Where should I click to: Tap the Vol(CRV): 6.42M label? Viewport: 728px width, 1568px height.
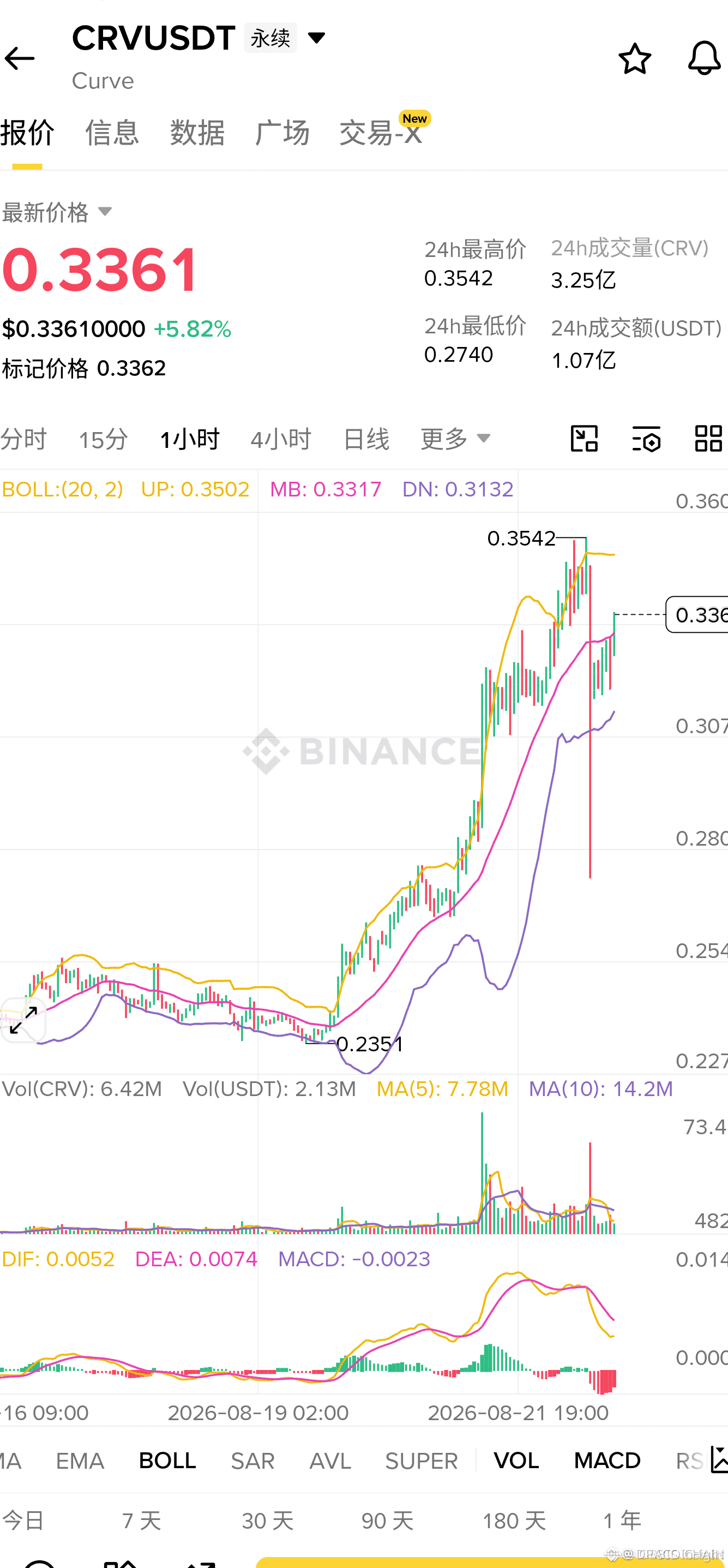point(82,1089)
